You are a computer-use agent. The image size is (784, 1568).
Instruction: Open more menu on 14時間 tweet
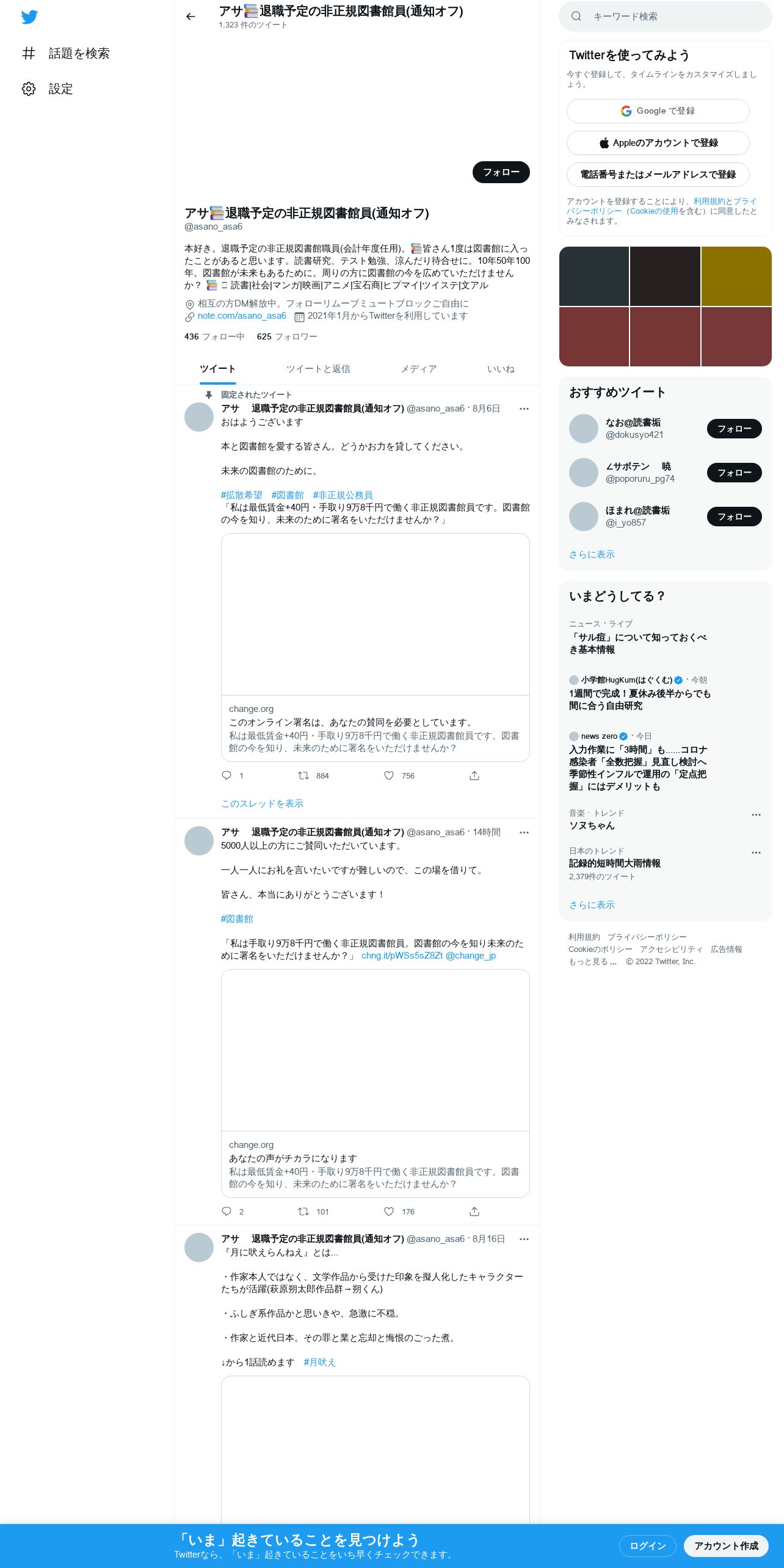pos(524,832)
